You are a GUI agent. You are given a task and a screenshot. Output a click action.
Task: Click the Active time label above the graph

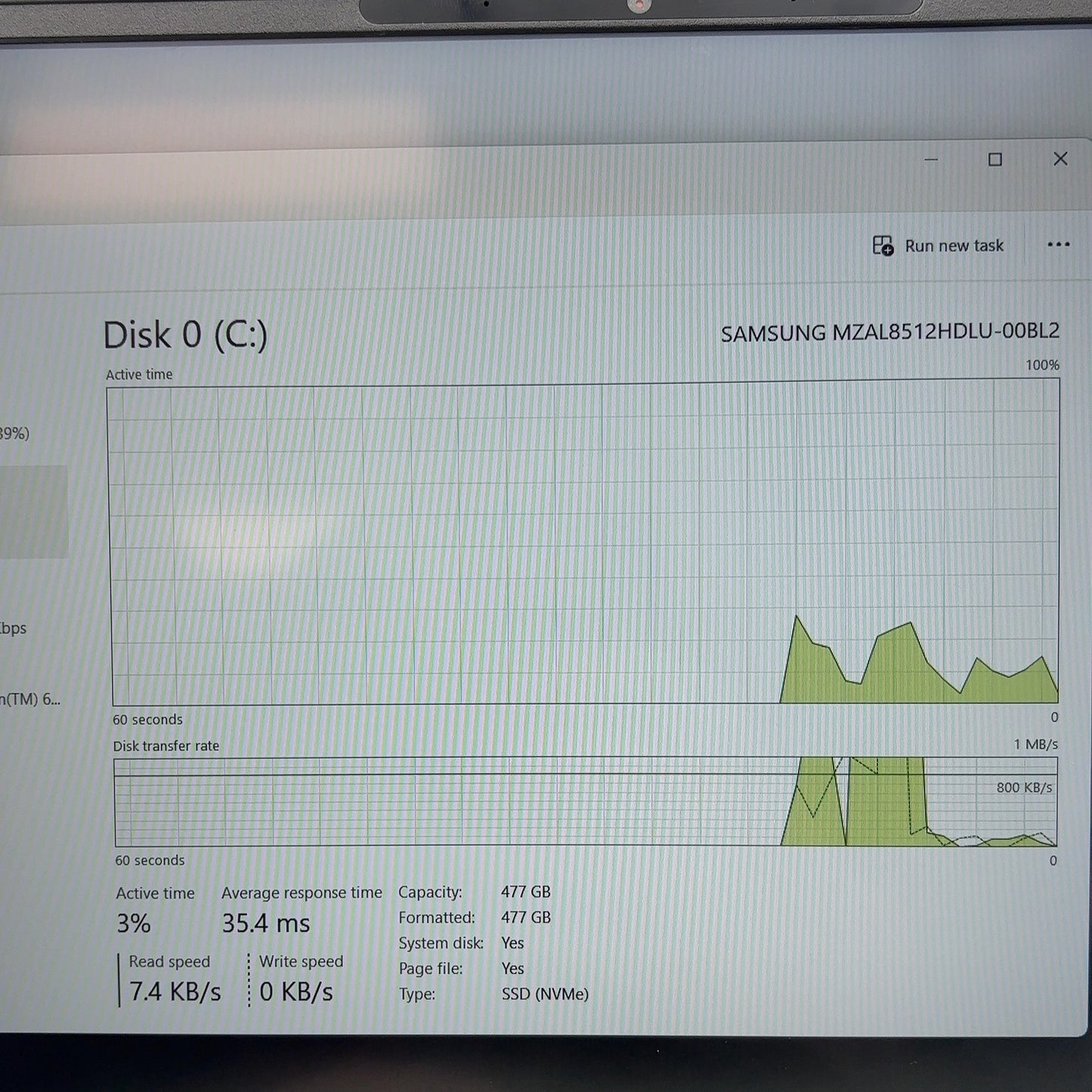coord(139,374)
